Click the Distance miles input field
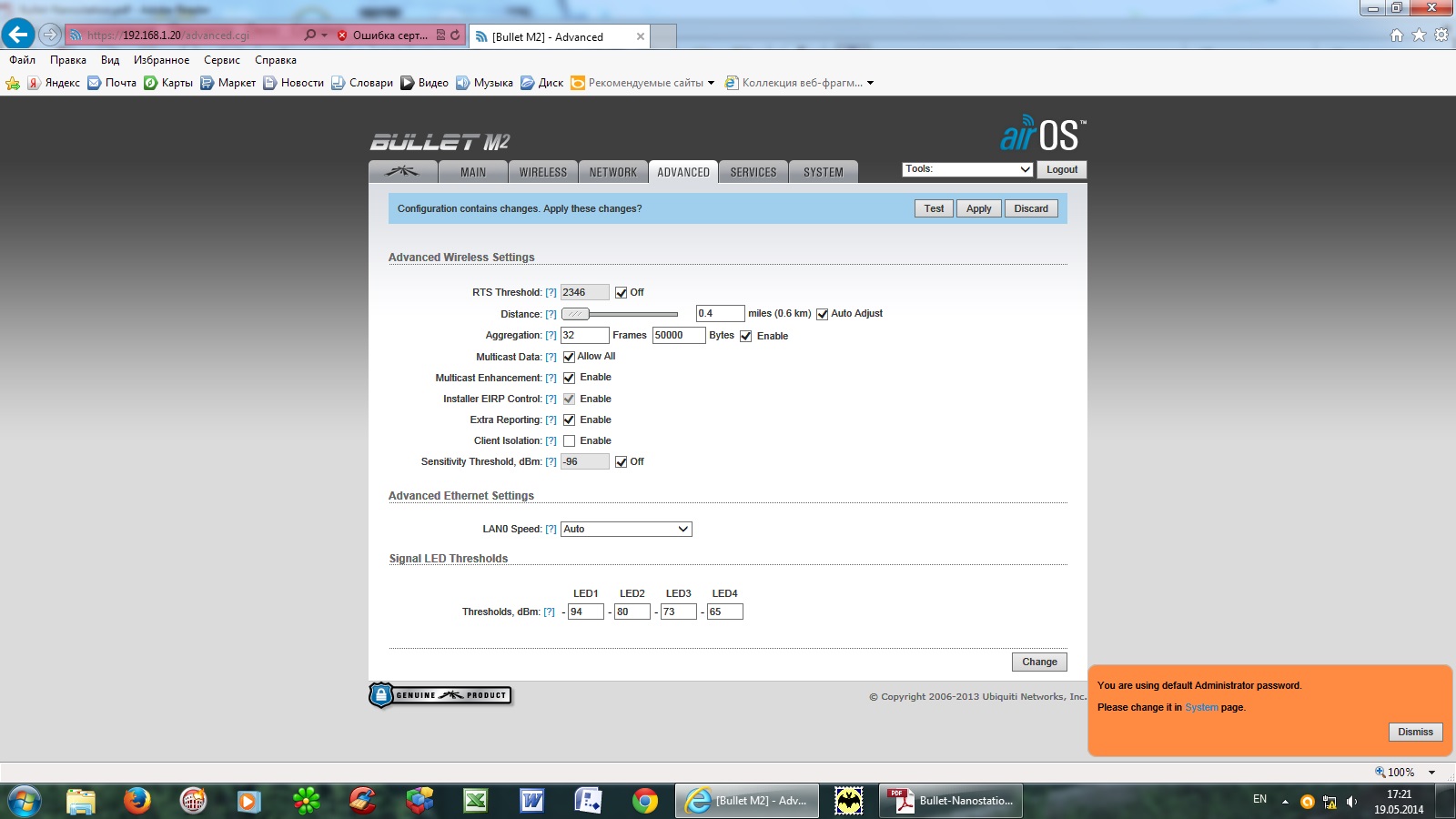Screen dimensions: 1456x819 click(x=720, y=313)
